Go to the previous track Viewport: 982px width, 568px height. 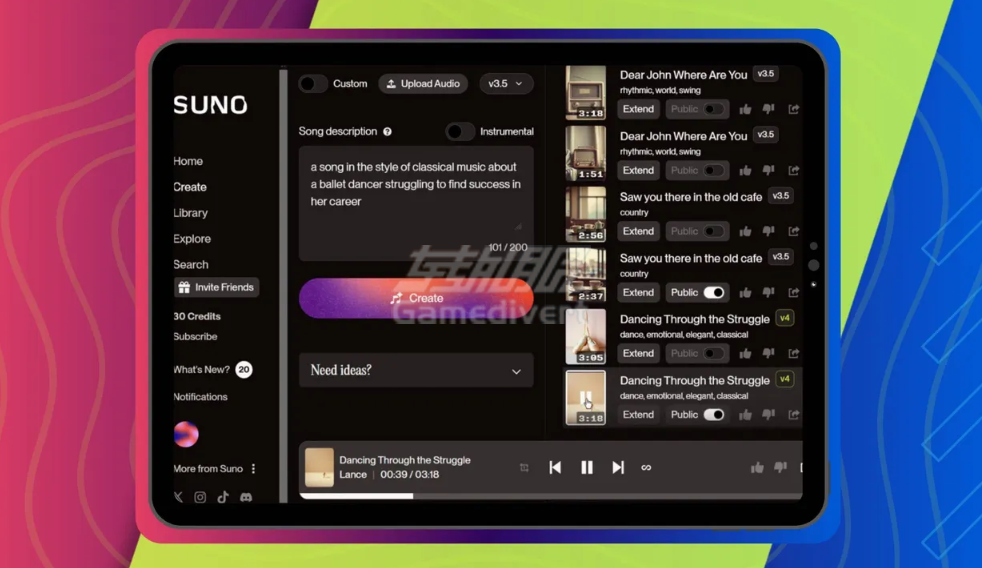pyautogui.click(x=555, y=467)
